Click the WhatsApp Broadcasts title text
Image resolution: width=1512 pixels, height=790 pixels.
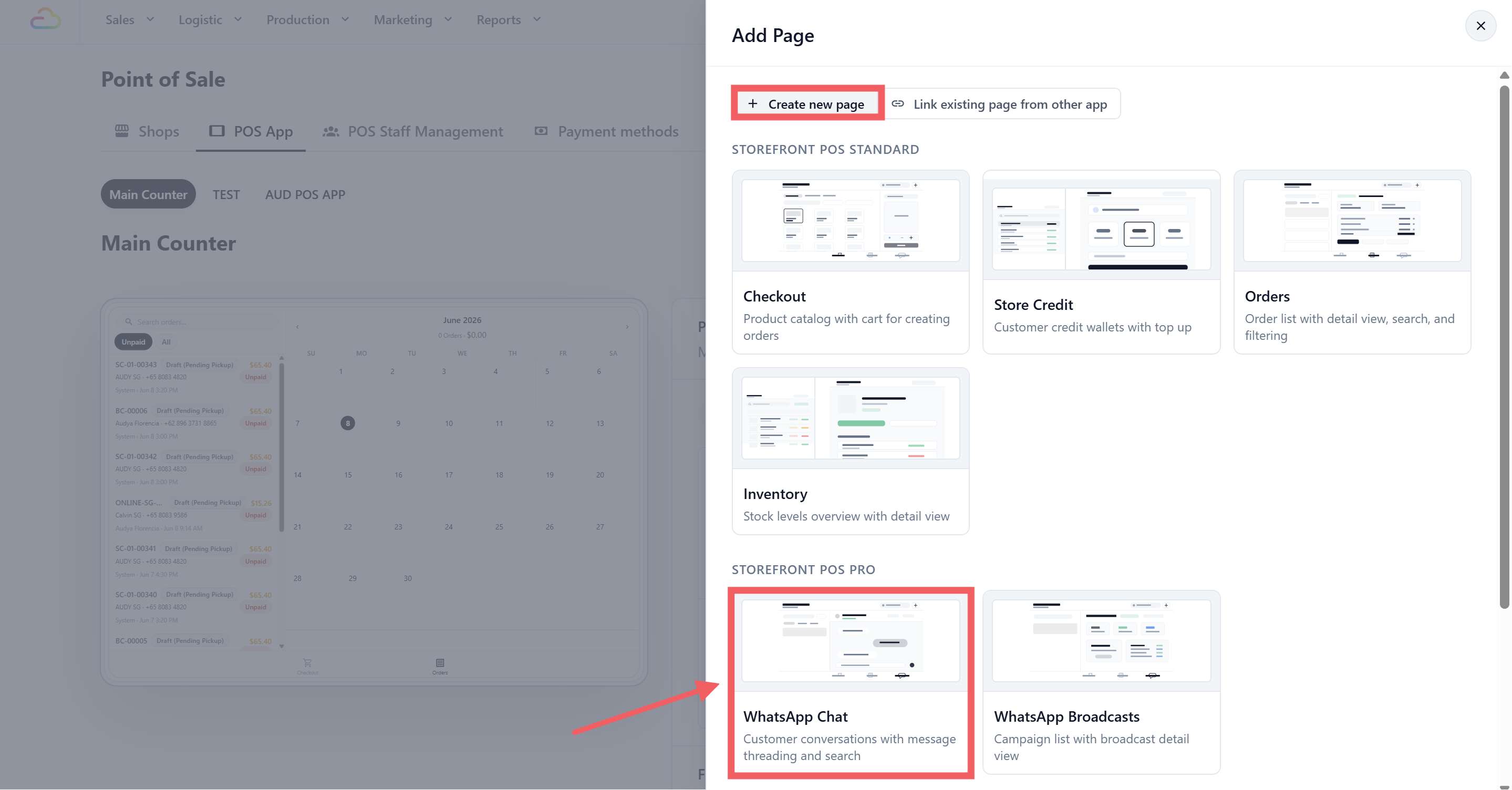coord(1066,716)
